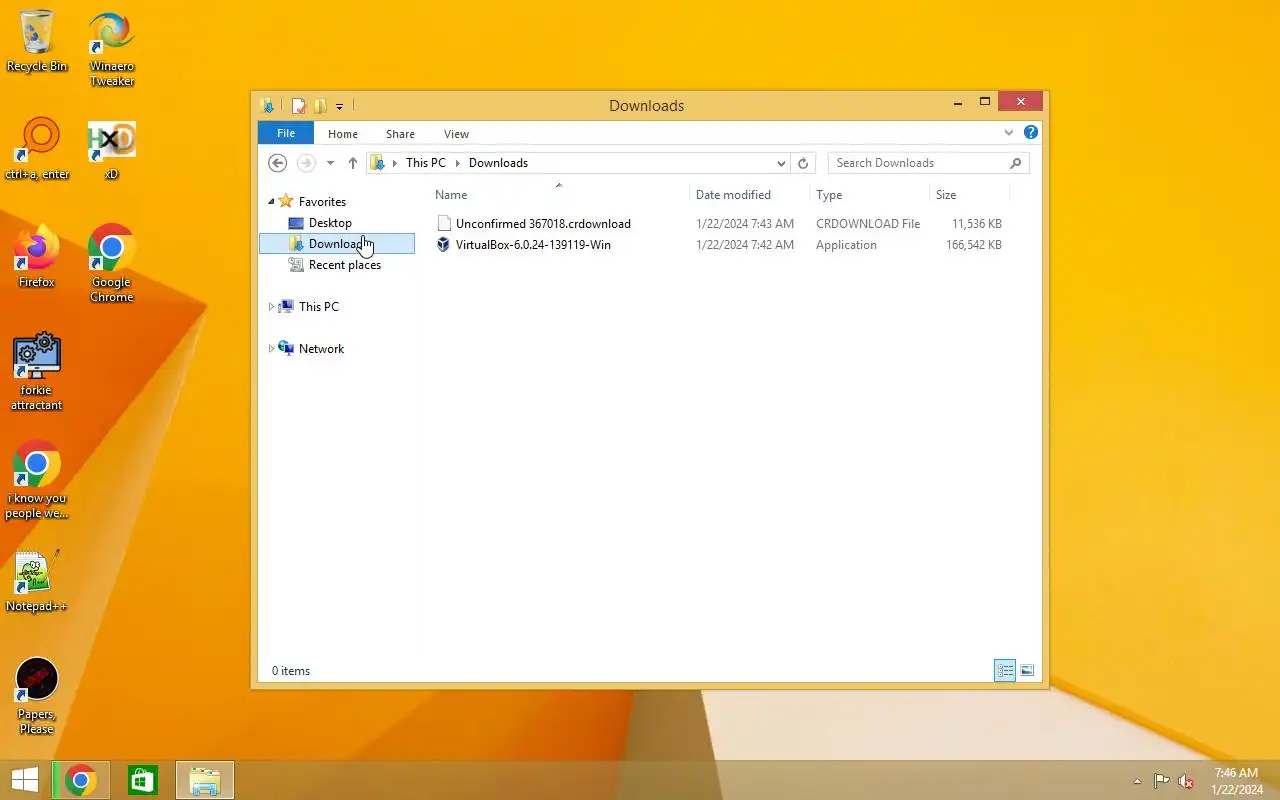Screen dimensions: 1280x800
Task: Go back with the Back arrow
Action: tap(278, 163)
